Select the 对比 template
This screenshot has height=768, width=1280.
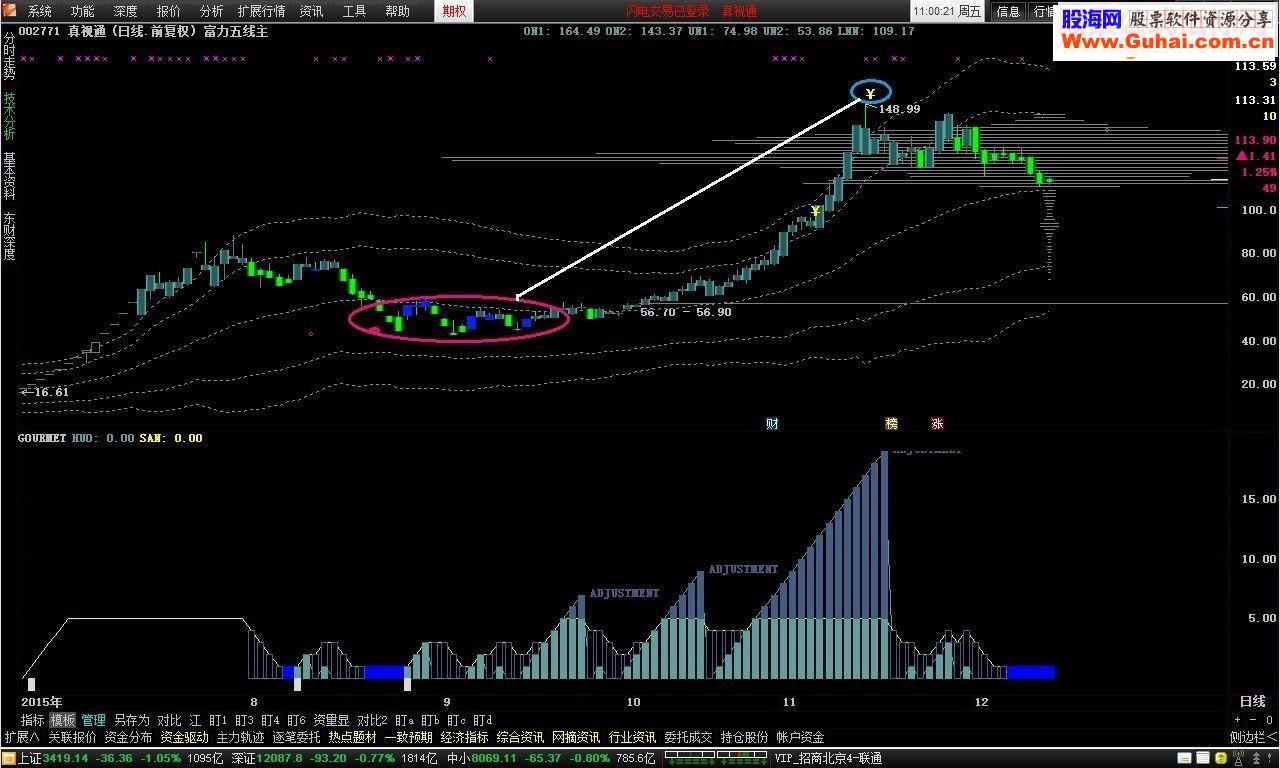click(170, 720)
